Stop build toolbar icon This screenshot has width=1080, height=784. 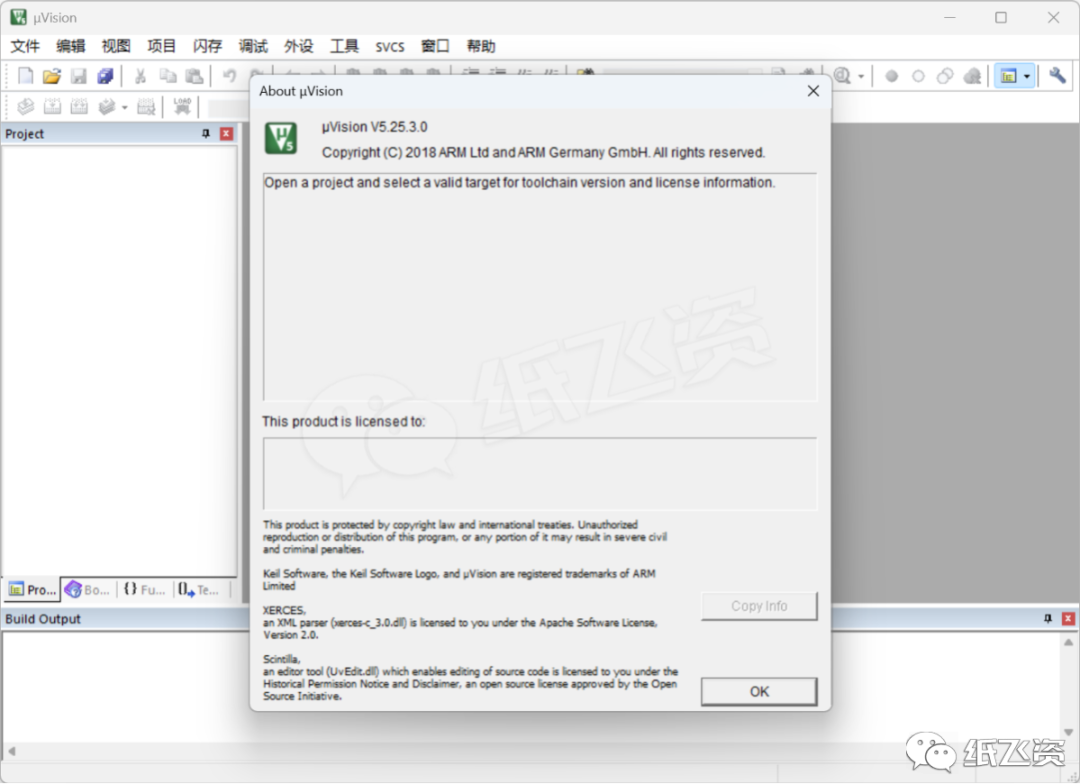[146, 107]
